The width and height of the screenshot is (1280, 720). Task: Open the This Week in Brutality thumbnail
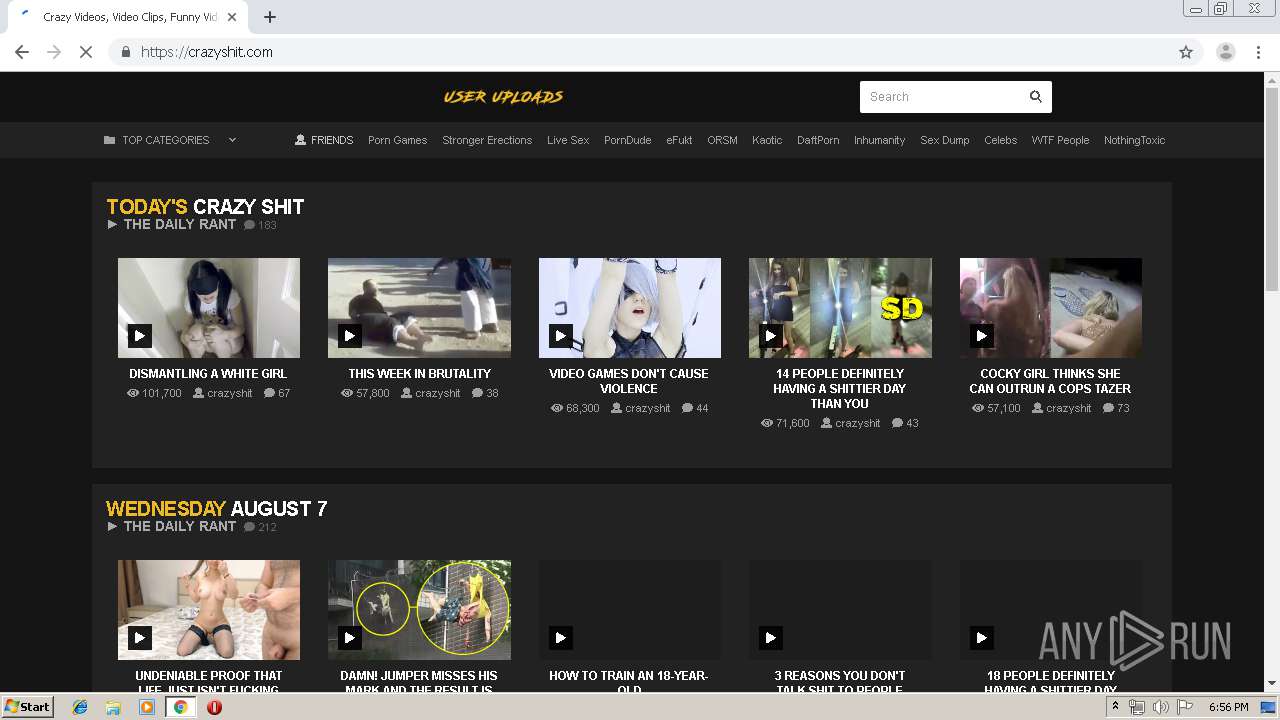pyautogui.click(x=419, y=308)
